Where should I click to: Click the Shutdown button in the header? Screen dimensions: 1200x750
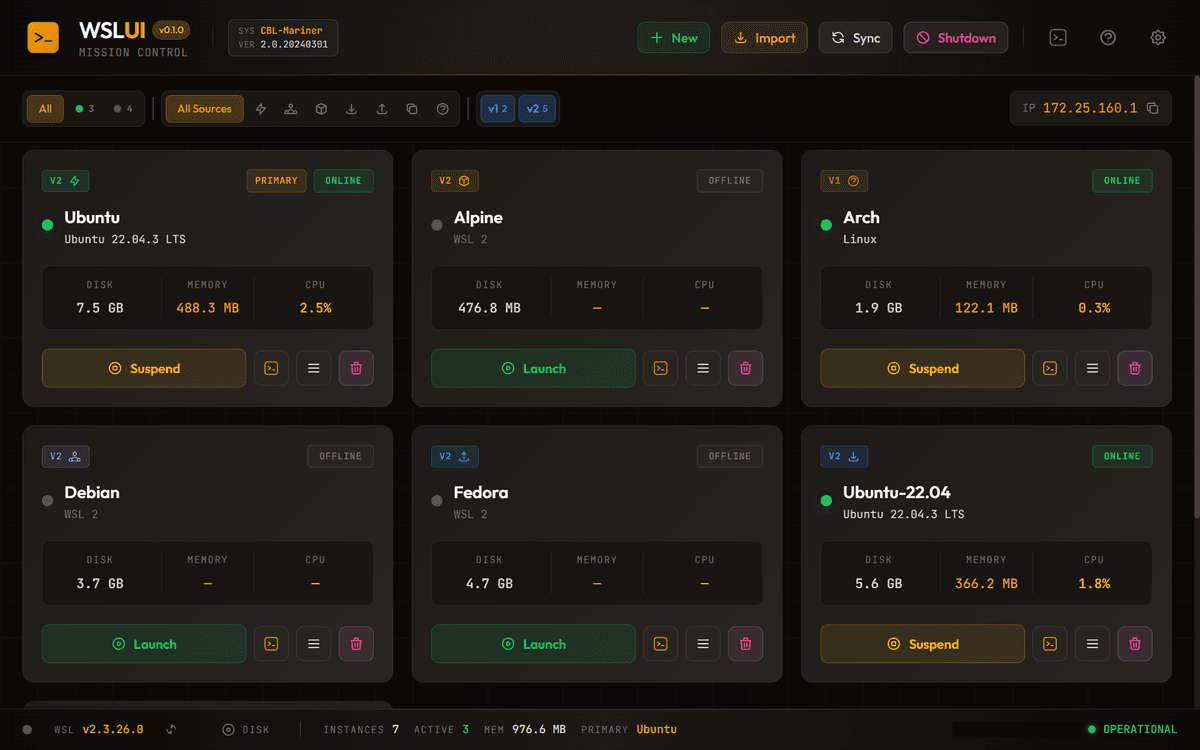point(955,37)
